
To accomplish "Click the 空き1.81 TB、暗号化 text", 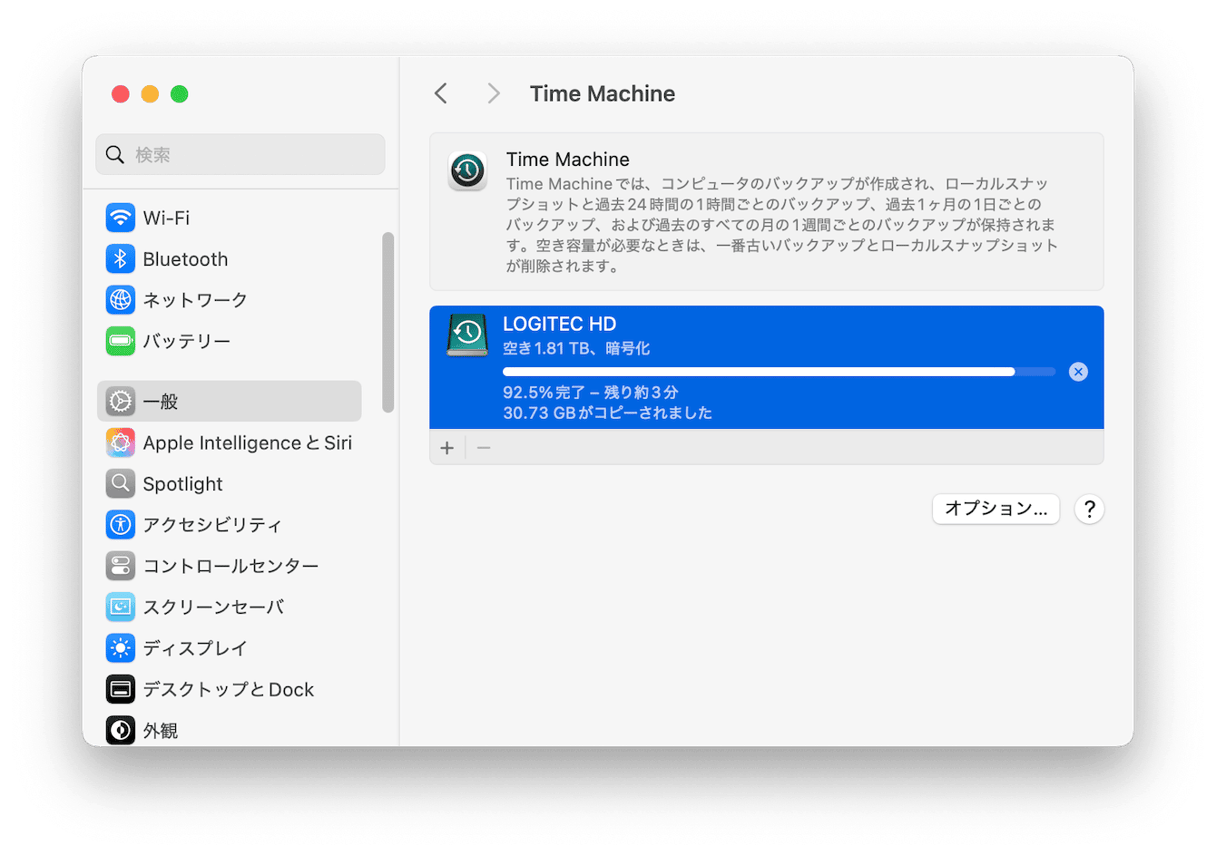I will (577, 349).
